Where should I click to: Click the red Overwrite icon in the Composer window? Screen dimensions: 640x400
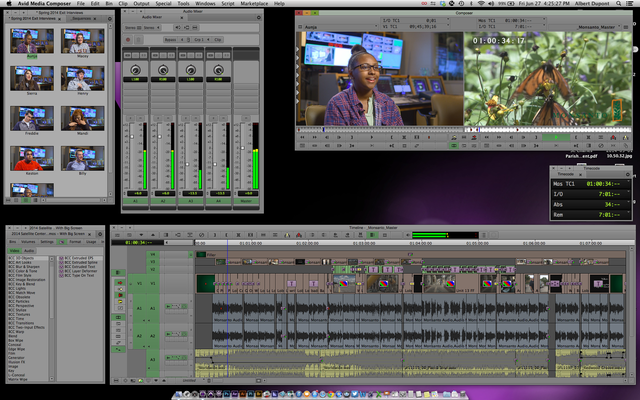[473, 137]
